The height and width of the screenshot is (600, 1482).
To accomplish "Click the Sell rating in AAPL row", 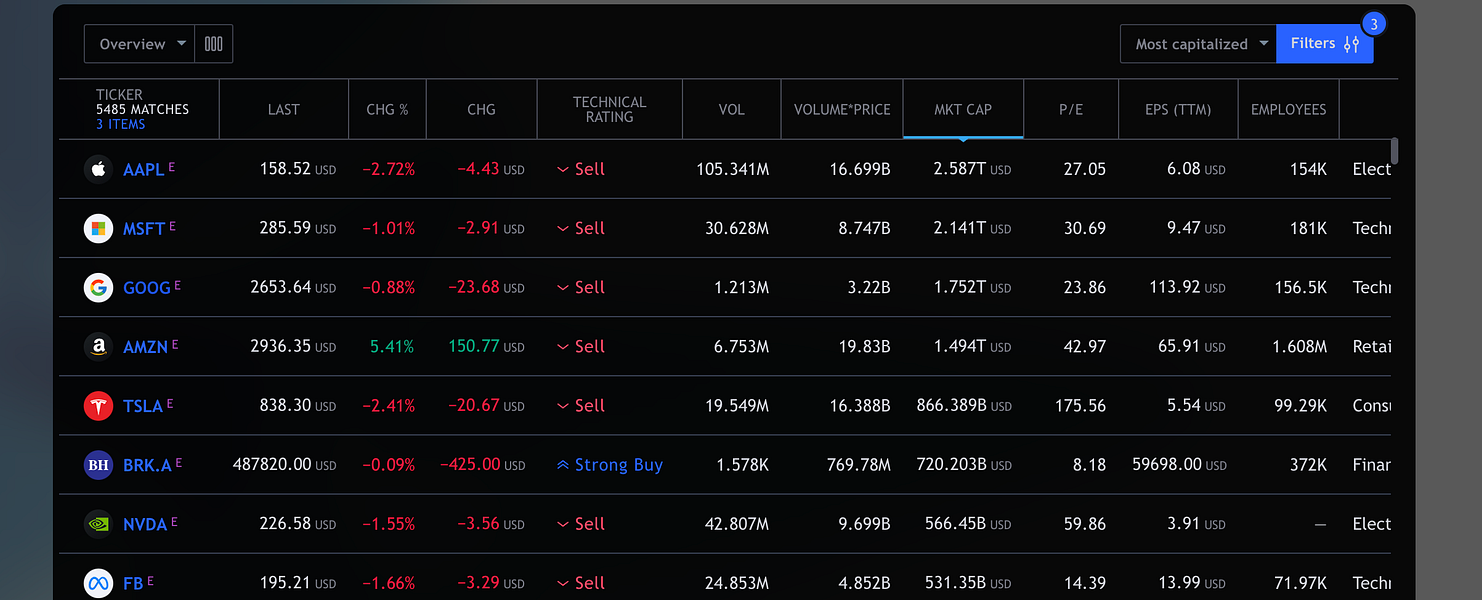I will tap(581, 169).
